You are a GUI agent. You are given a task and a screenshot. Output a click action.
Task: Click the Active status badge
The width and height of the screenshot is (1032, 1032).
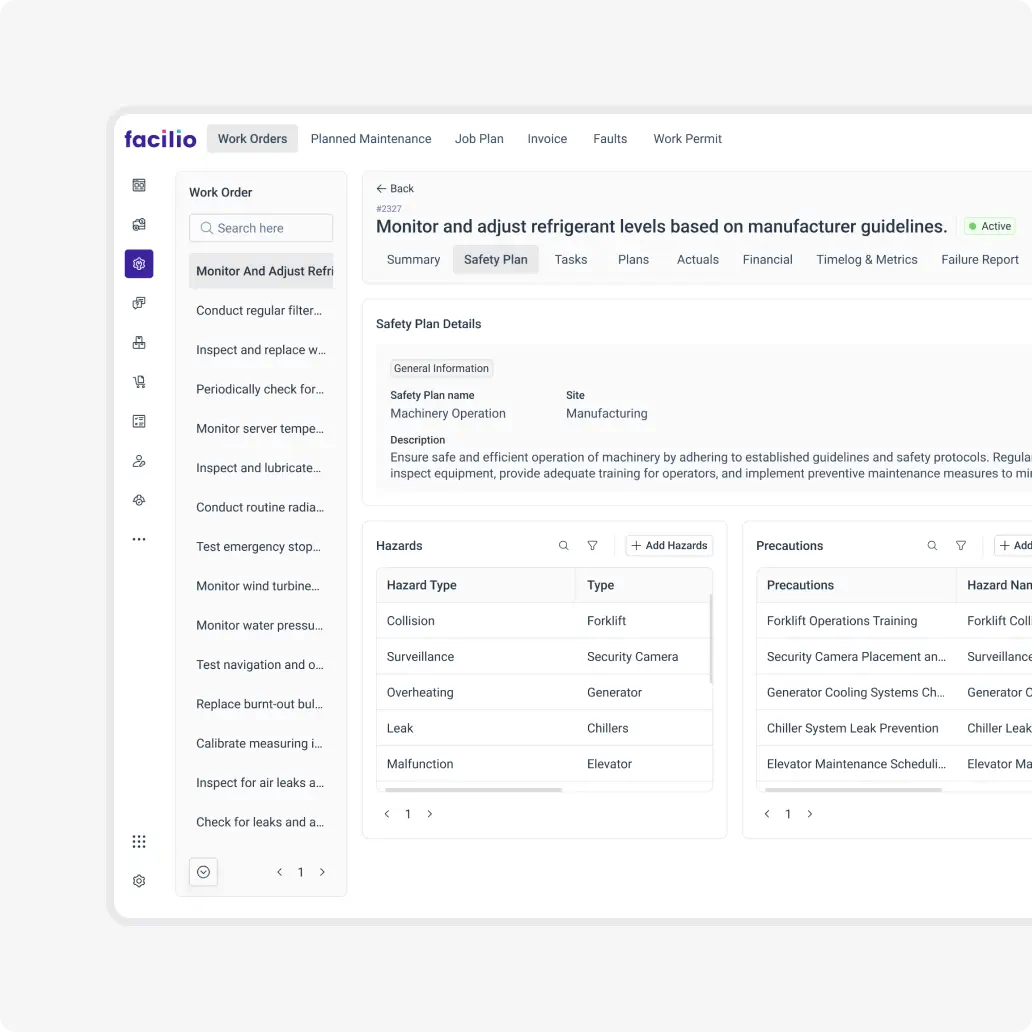(989, 226)
